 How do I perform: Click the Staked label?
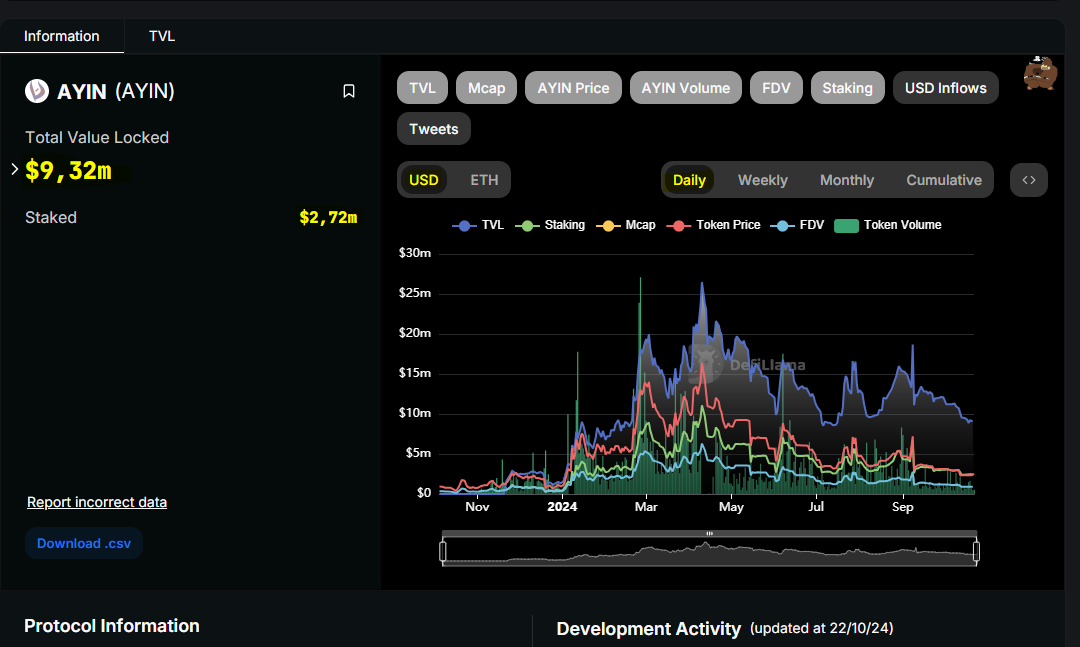[51, 218]
